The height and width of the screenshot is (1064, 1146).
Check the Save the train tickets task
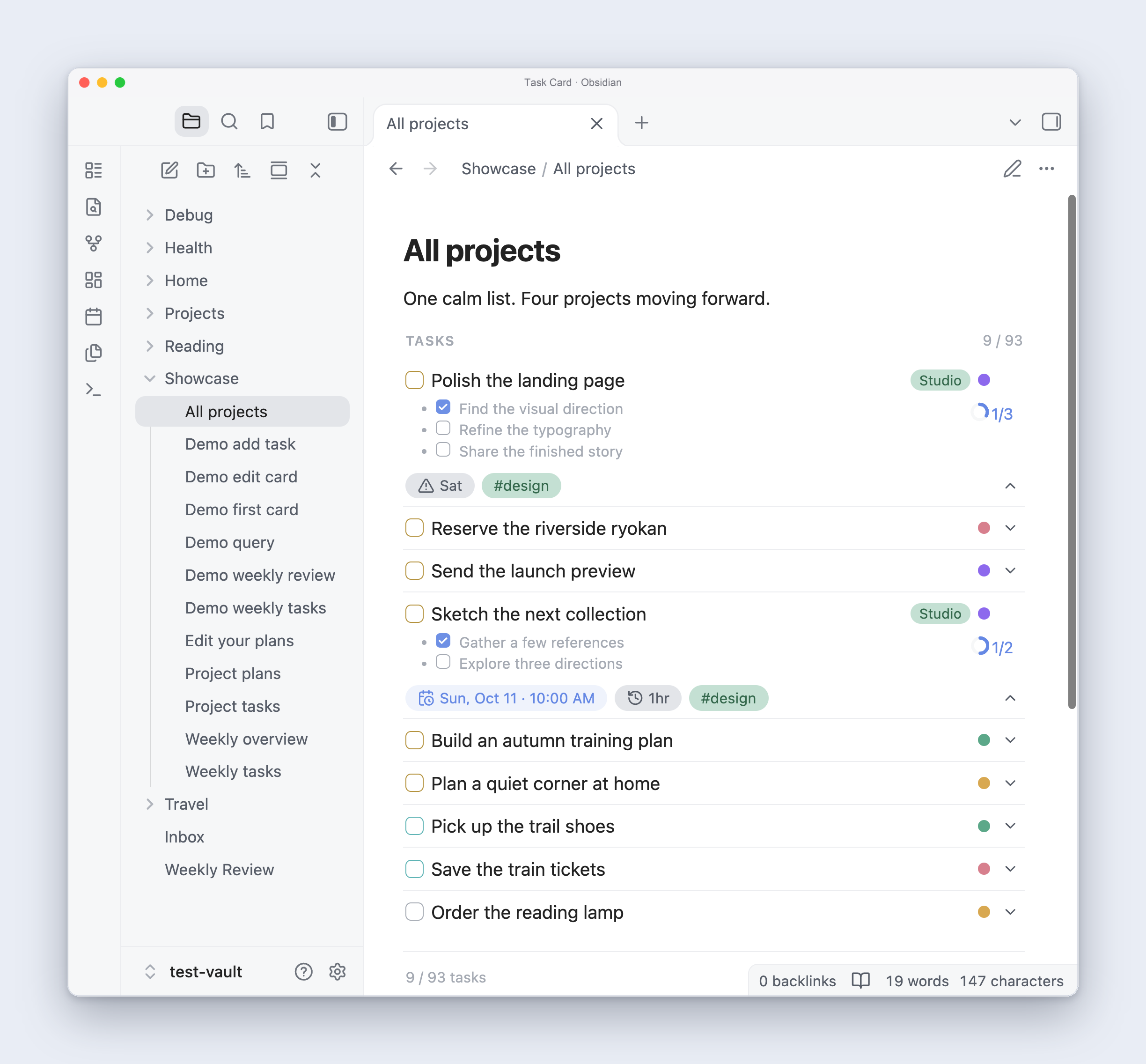point(414,869)
